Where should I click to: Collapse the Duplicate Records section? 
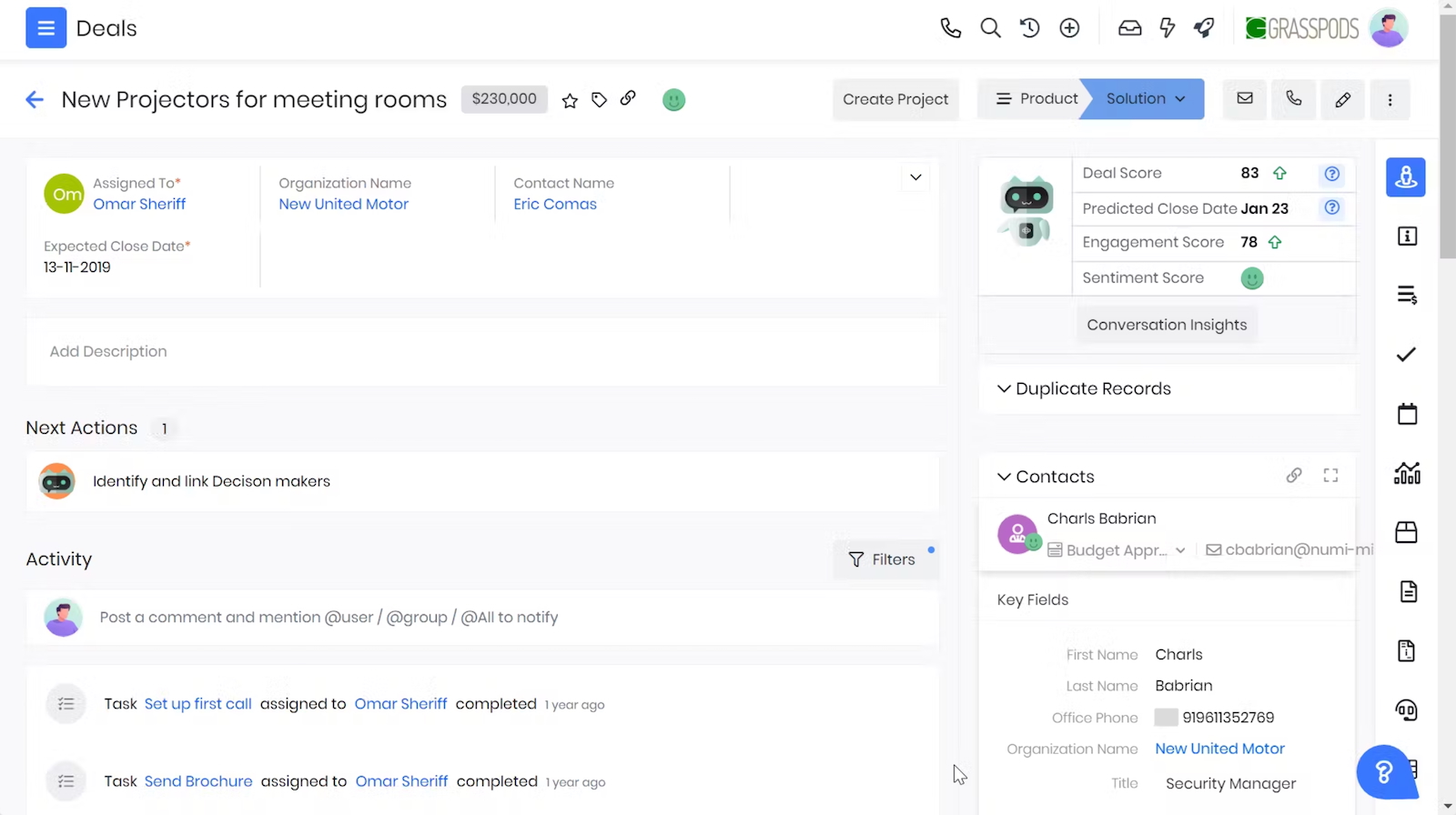(1004, 388)
